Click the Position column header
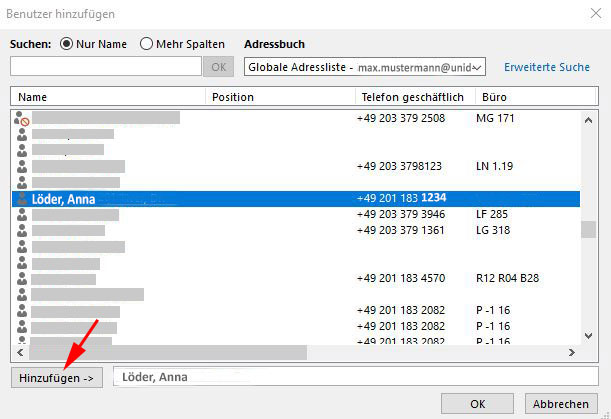Screen dimensions: 611x419 279,97
